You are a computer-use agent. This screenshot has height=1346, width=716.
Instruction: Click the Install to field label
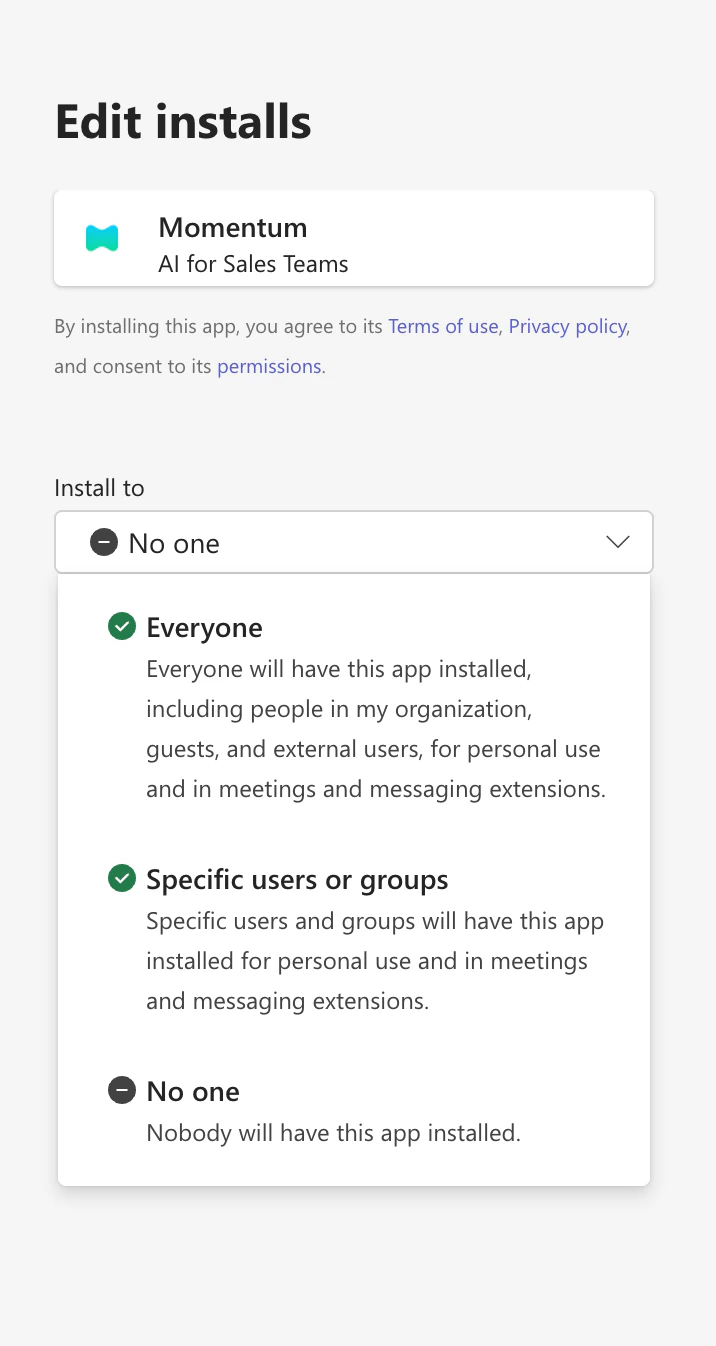99,488
